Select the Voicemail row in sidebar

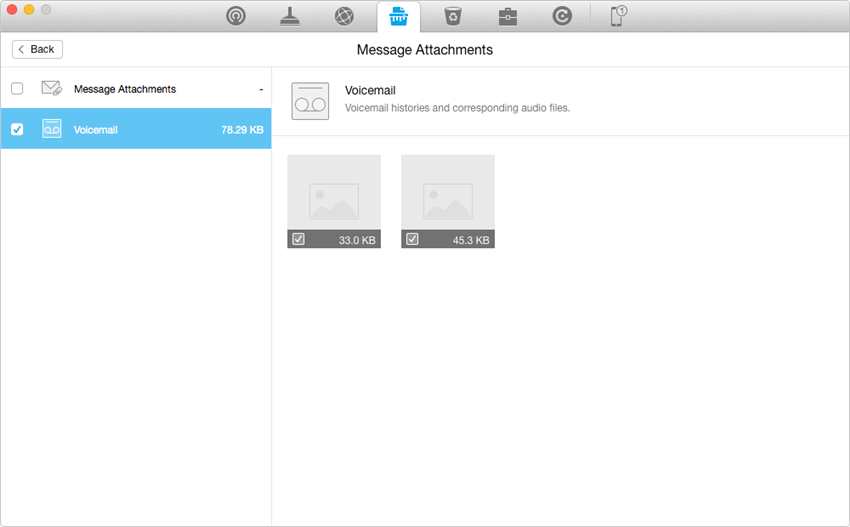136,128
